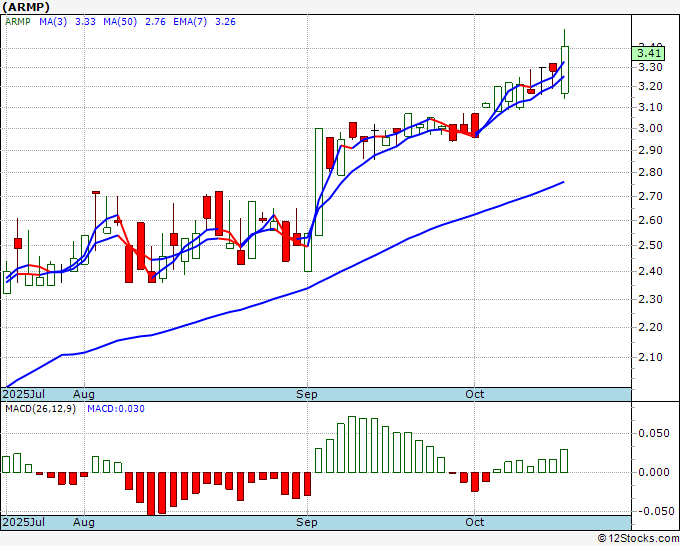Click the MACD:0.030 value readout
Screen dimensions: 680x546
(116, 409)
